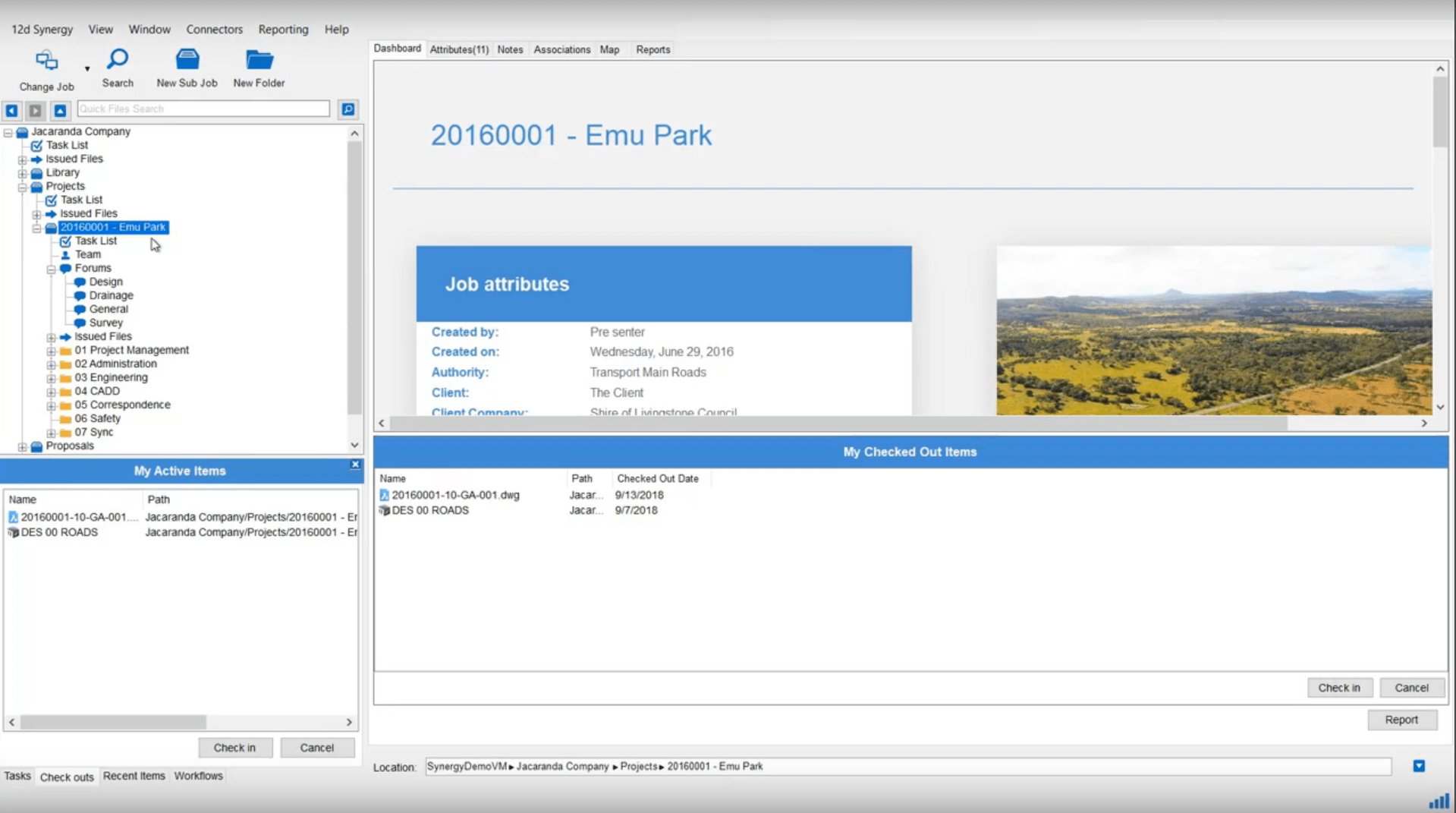Open the Design forum
The image size is (1456, 813).
pyautogui.click(x=105, y=282)
